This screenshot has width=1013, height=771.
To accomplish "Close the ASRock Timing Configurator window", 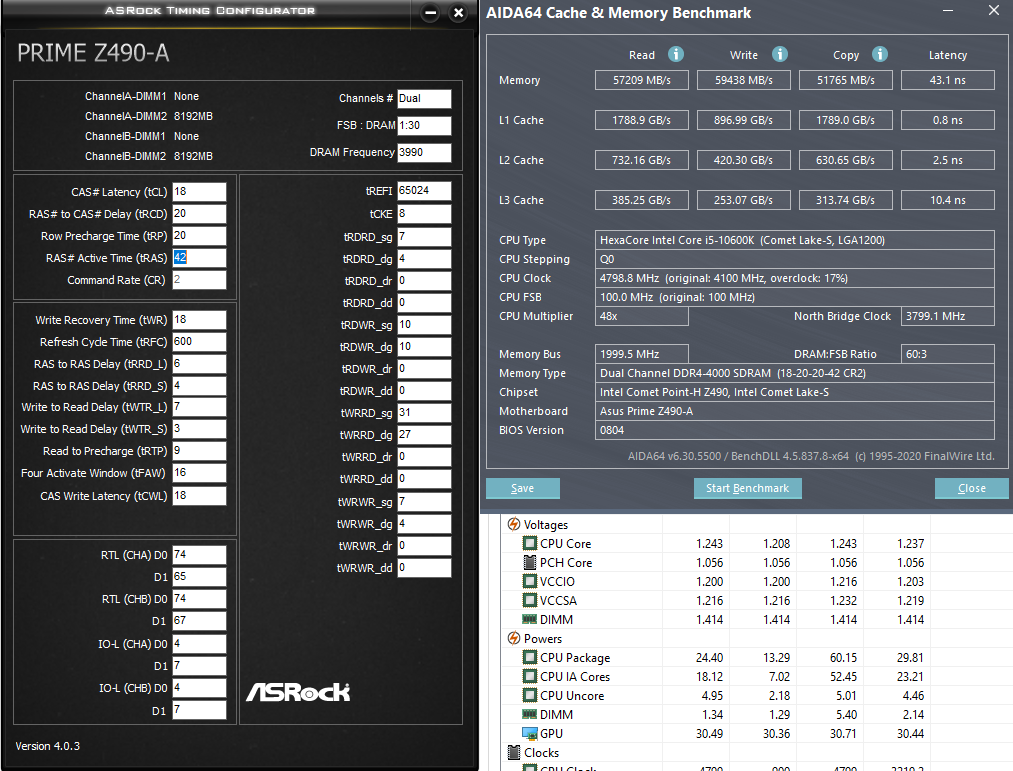I will 458,12.
